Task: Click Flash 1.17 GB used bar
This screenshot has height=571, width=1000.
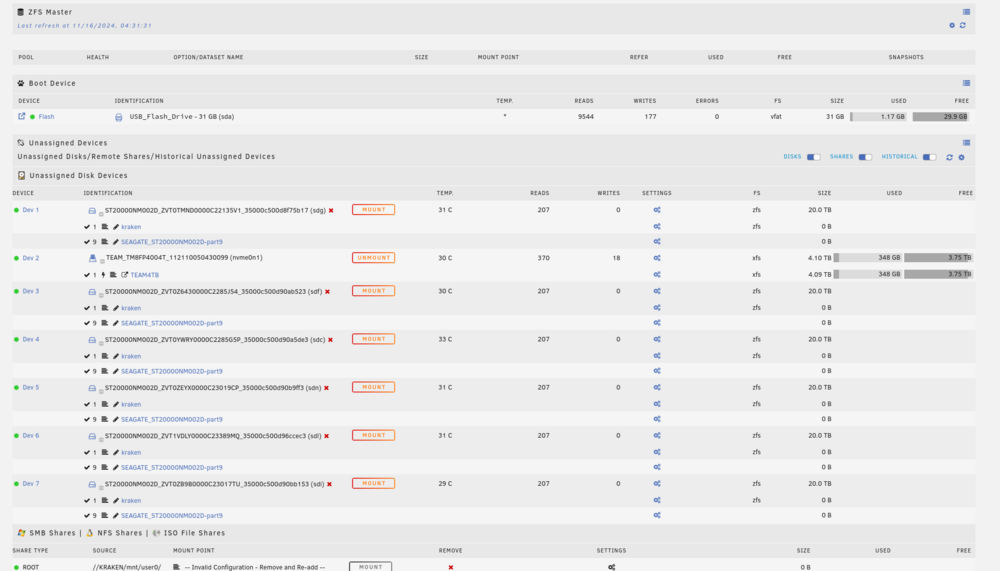Action: tap(878, 117)
